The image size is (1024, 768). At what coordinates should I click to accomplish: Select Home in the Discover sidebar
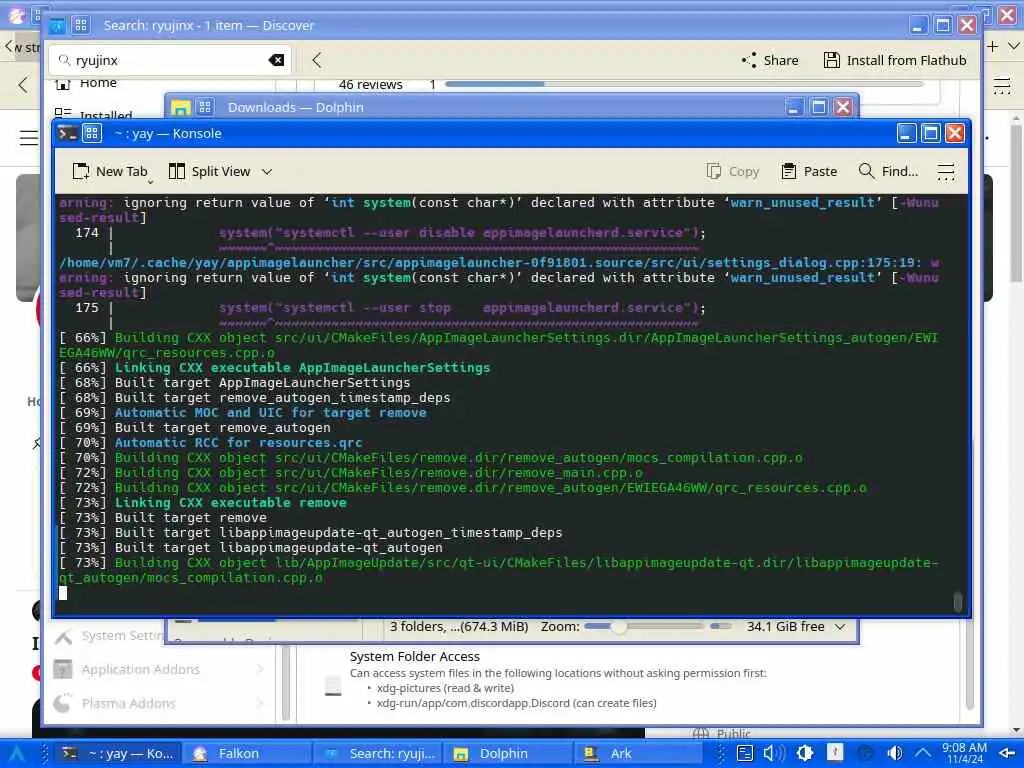pos(98,83)
